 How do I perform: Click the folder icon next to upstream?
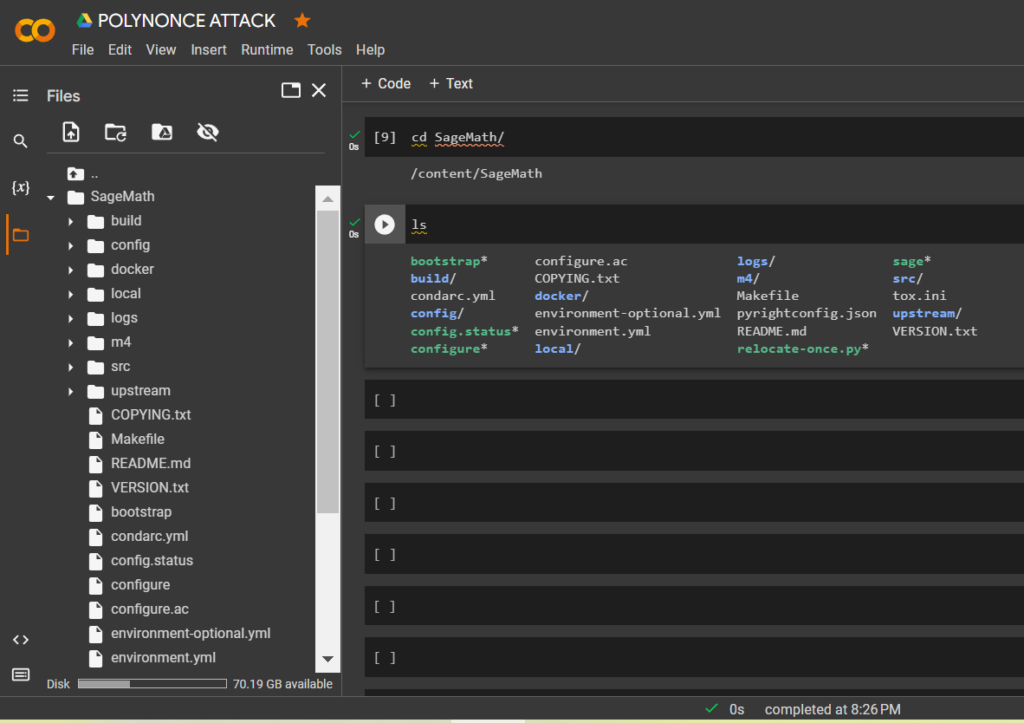[x=95, y=391]
